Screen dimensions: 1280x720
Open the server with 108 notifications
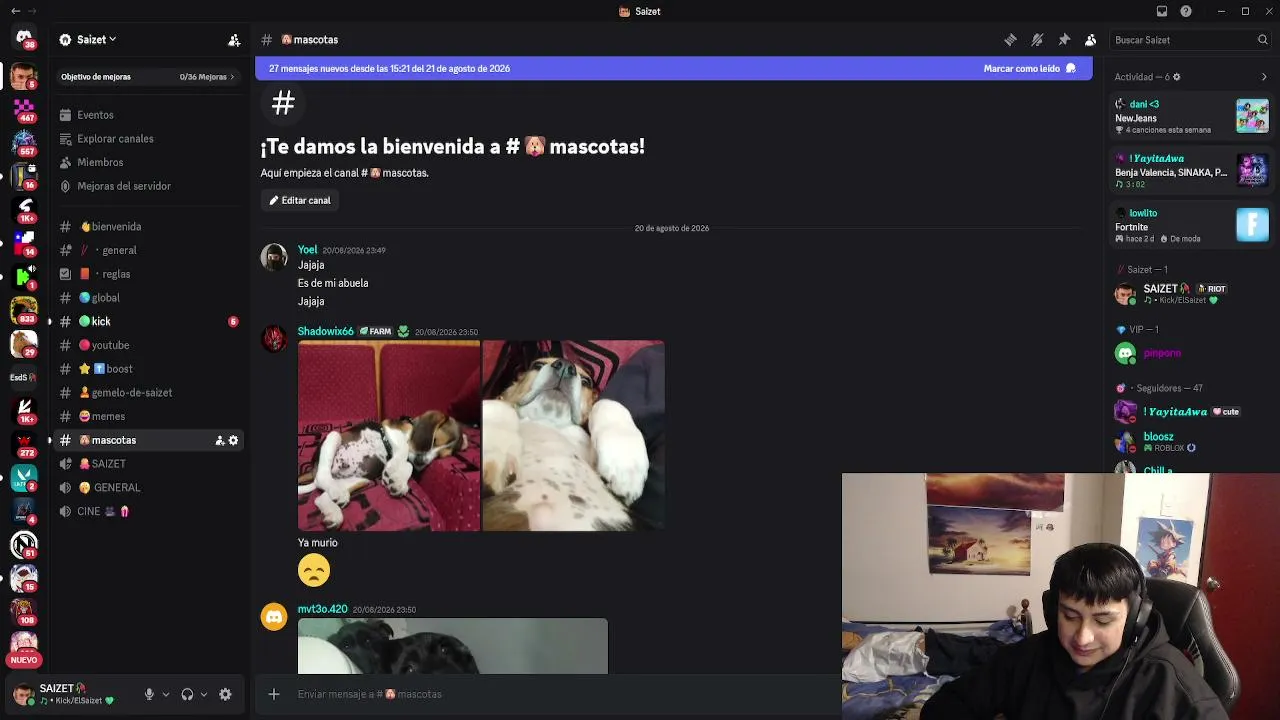click(x=24, y=612)
